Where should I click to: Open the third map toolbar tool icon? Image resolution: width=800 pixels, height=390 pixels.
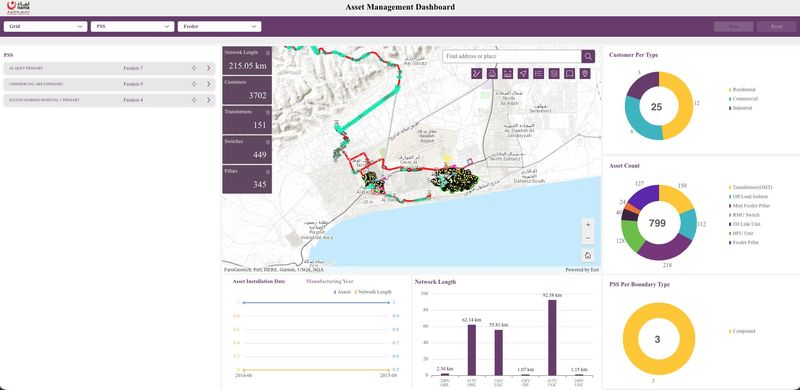click(508, 74)
